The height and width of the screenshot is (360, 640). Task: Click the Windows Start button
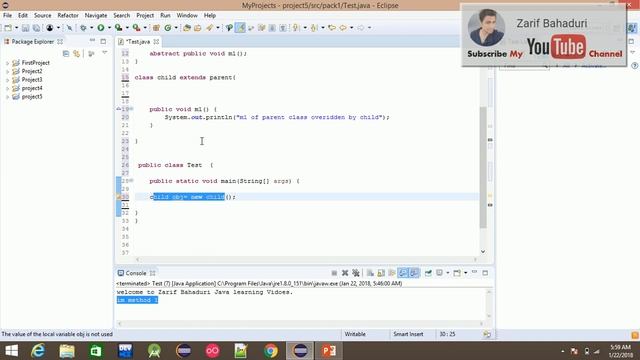[11, 351]
